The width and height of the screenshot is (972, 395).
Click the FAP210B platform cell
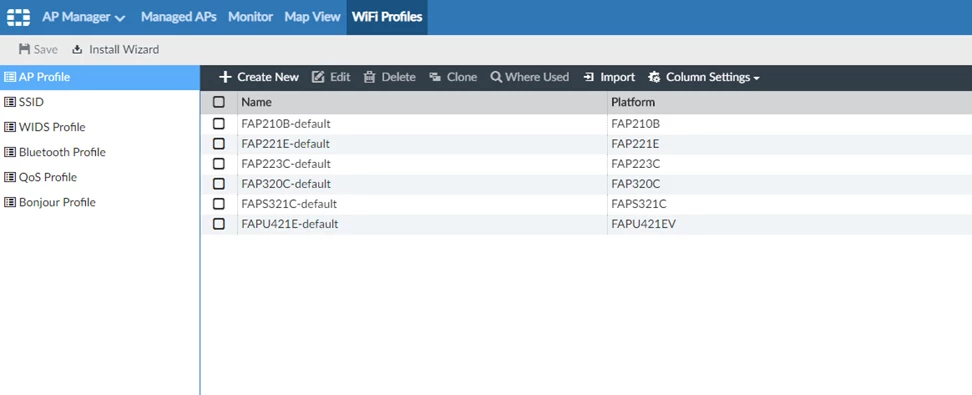click(635, 124)
